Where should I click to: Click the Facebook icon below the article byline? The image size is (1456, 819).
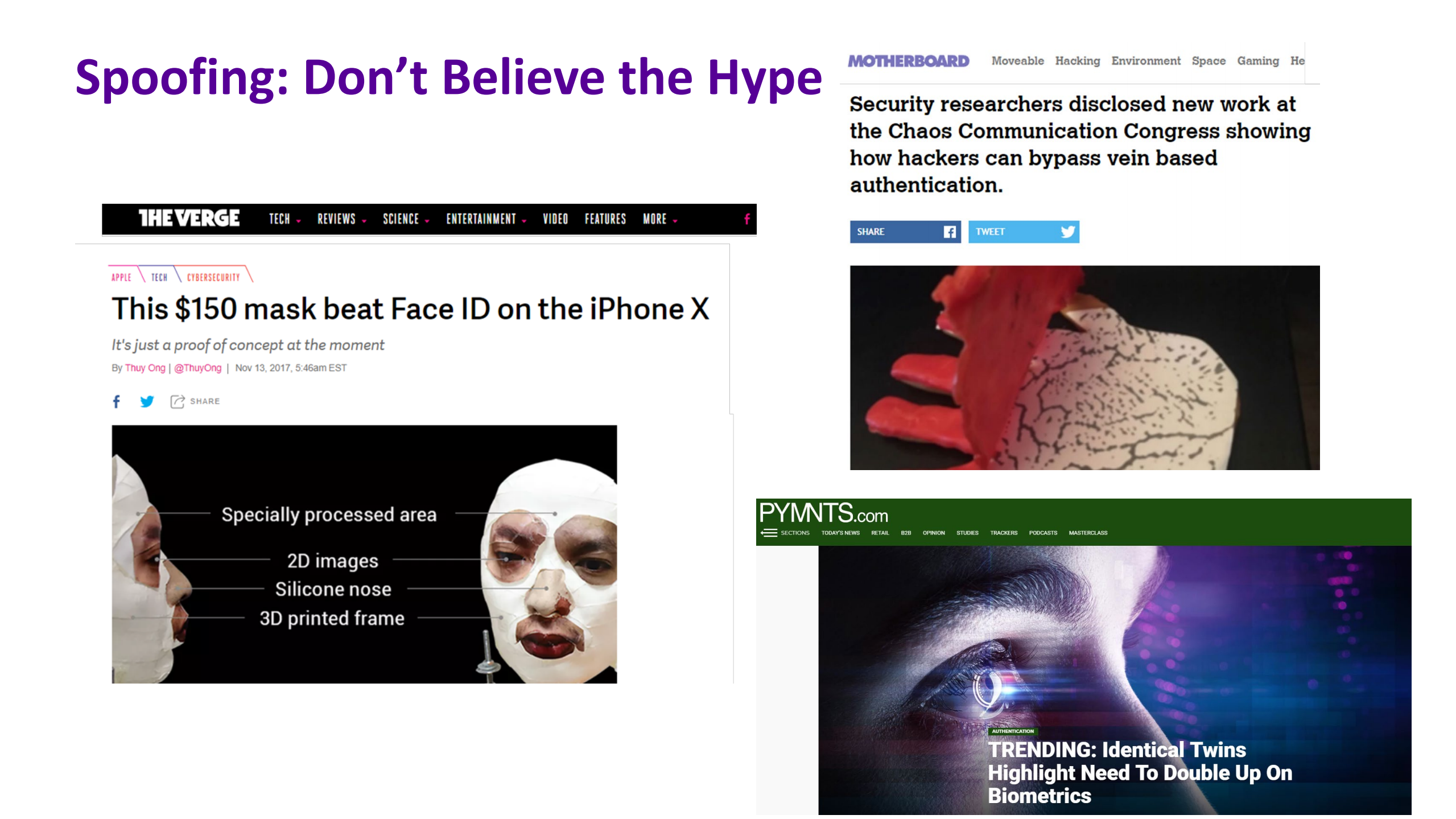pyautogui.click(x=116, y=401)
